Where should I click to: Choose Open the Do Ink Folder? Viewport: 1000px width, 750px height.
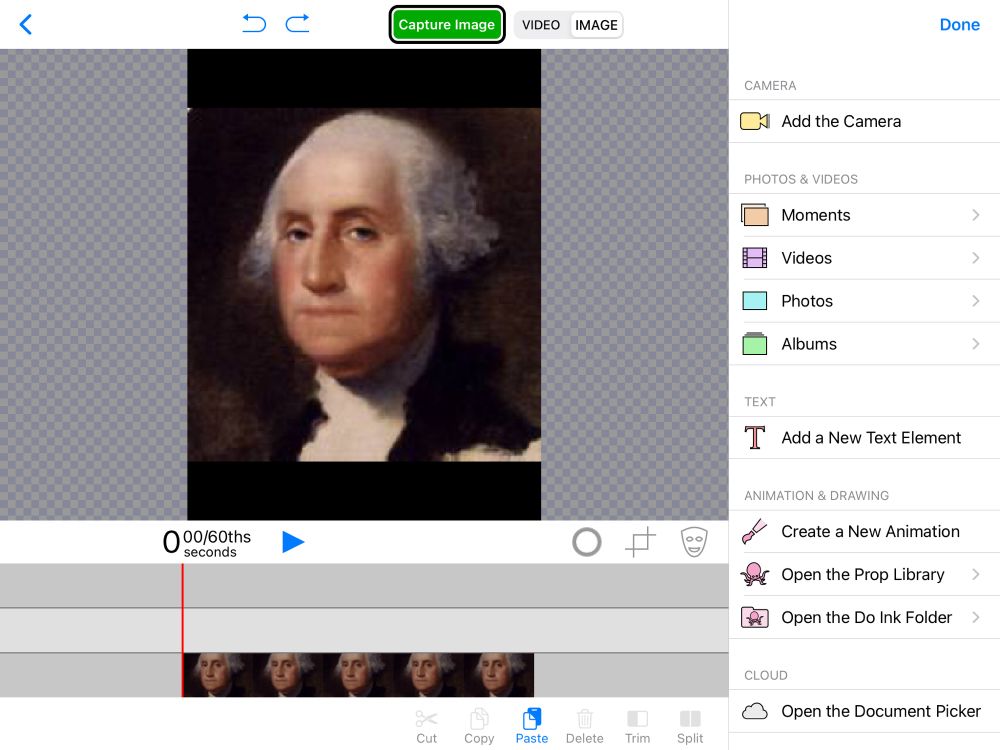coord(864,617)
